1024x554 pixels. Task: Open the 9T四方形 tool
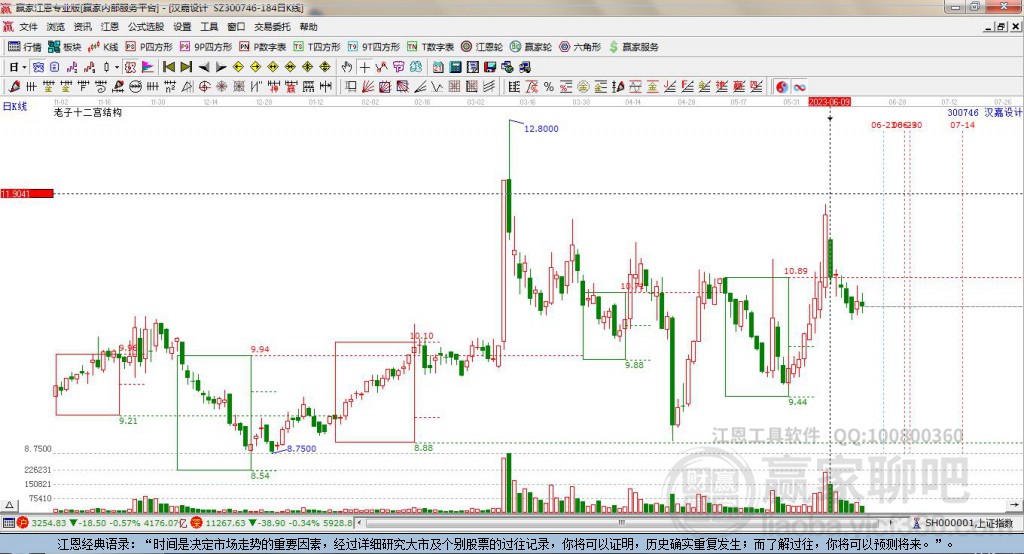[x=374, y=47]
